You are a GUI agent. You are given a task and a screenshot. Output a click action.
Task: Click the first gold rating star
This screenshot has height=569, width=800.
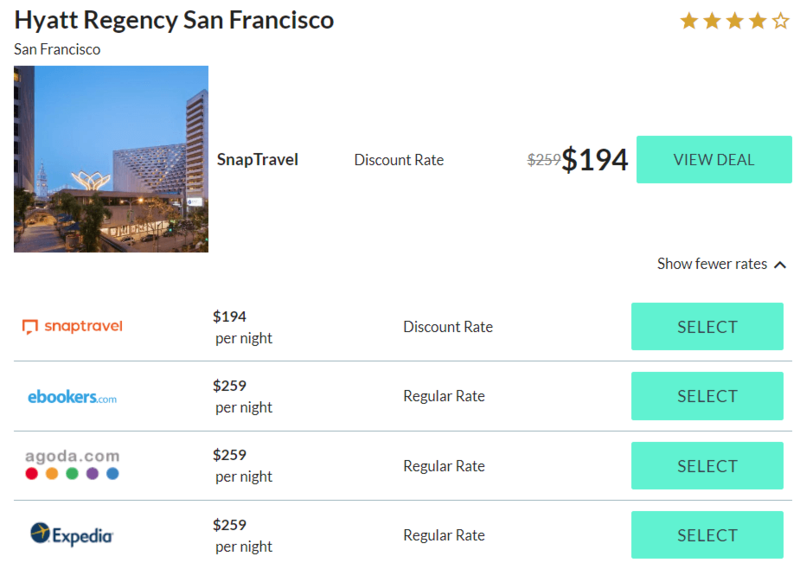coord(689,21)
